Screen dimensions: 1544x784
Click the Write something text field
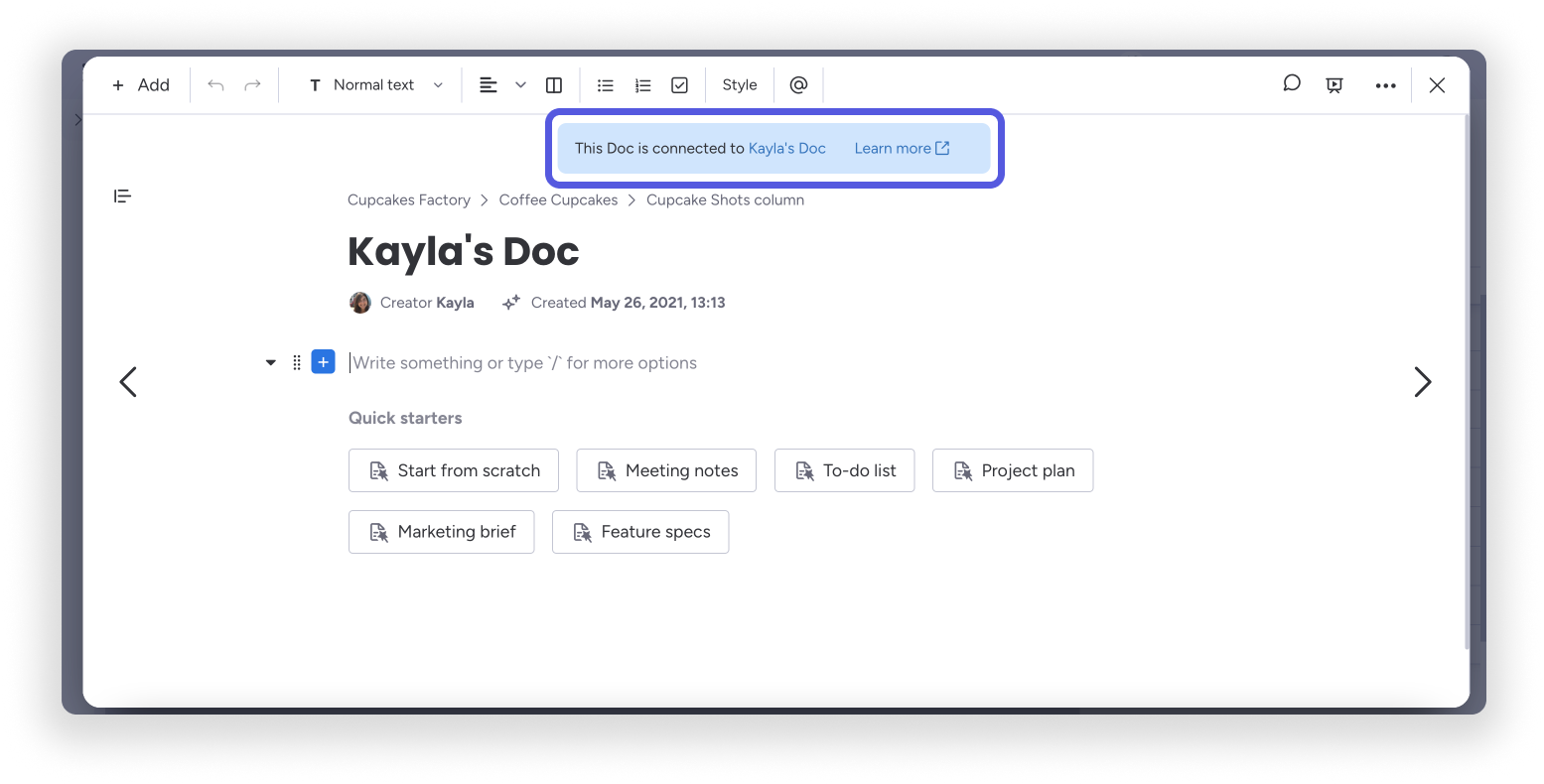(x=523, y=363)
